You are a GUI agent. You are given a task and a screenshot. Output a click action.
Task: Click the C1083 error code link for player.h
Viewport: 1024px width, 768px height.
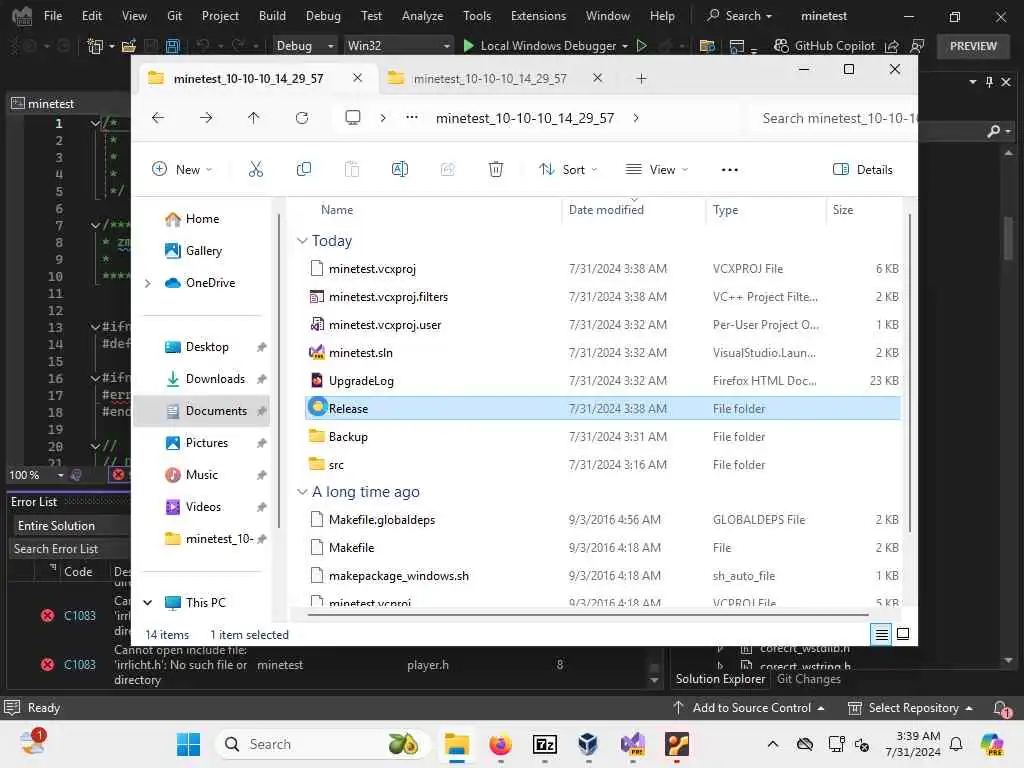click(x=80, y=665)
